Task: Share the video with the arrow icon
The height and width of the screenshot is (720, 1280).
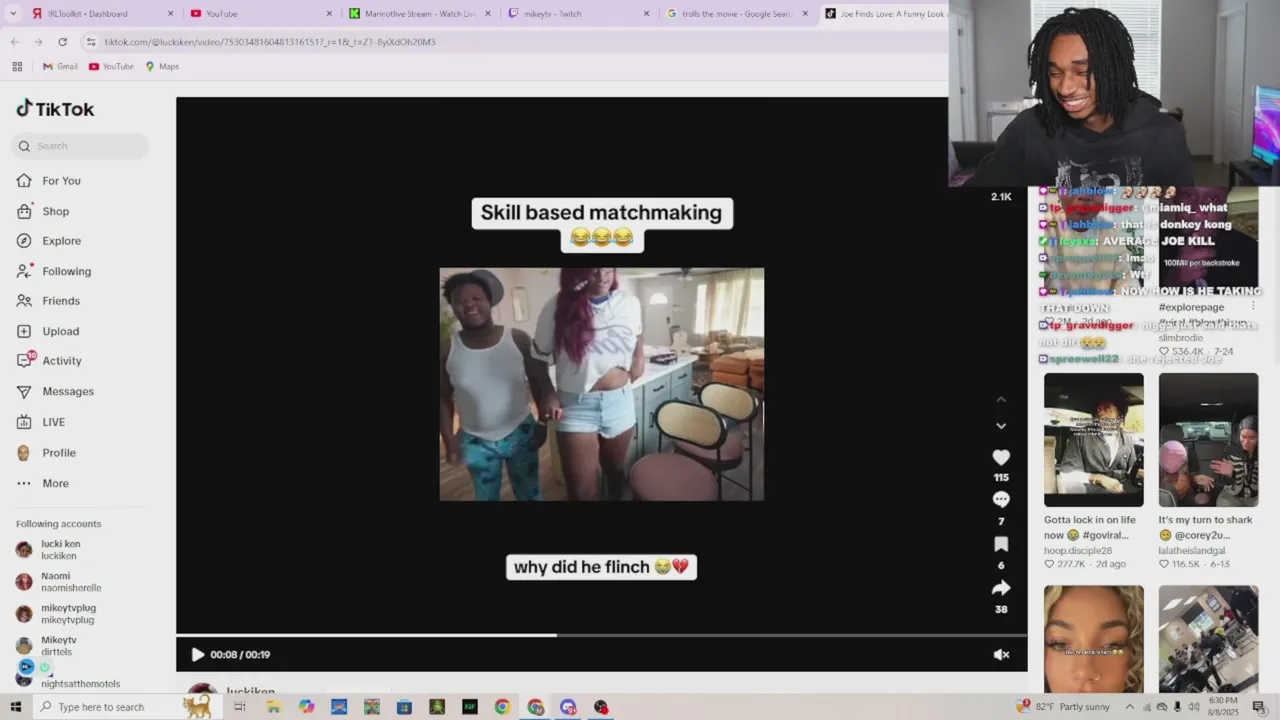Action: [x=1001, y=588]
